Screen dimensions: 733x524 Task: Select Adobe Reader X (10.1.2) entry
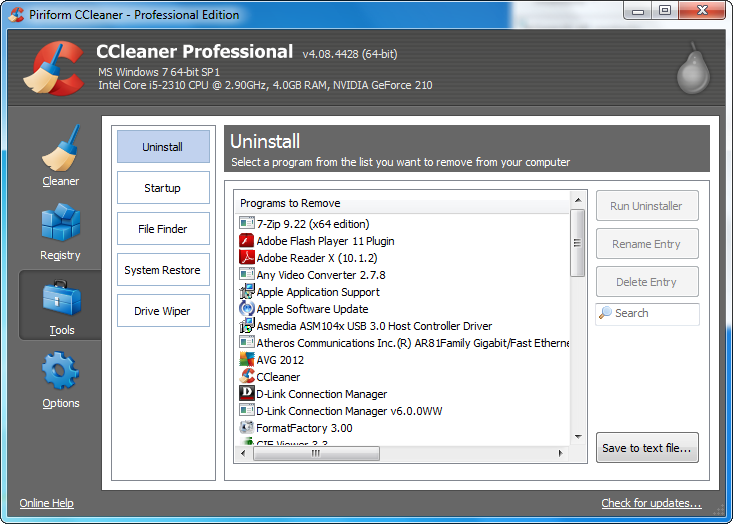(x=317, y=258)
